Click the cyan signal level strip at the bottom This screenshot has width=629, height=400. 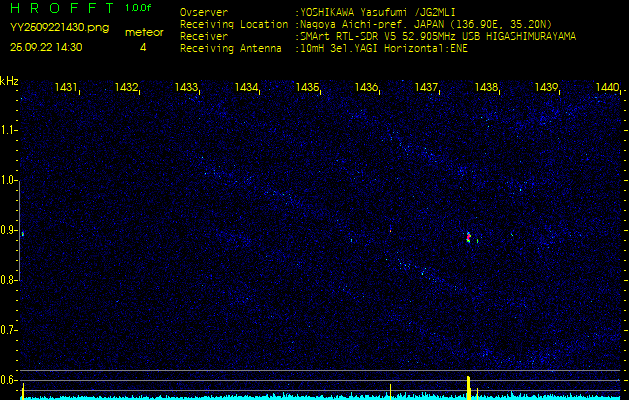click(321, 397)
